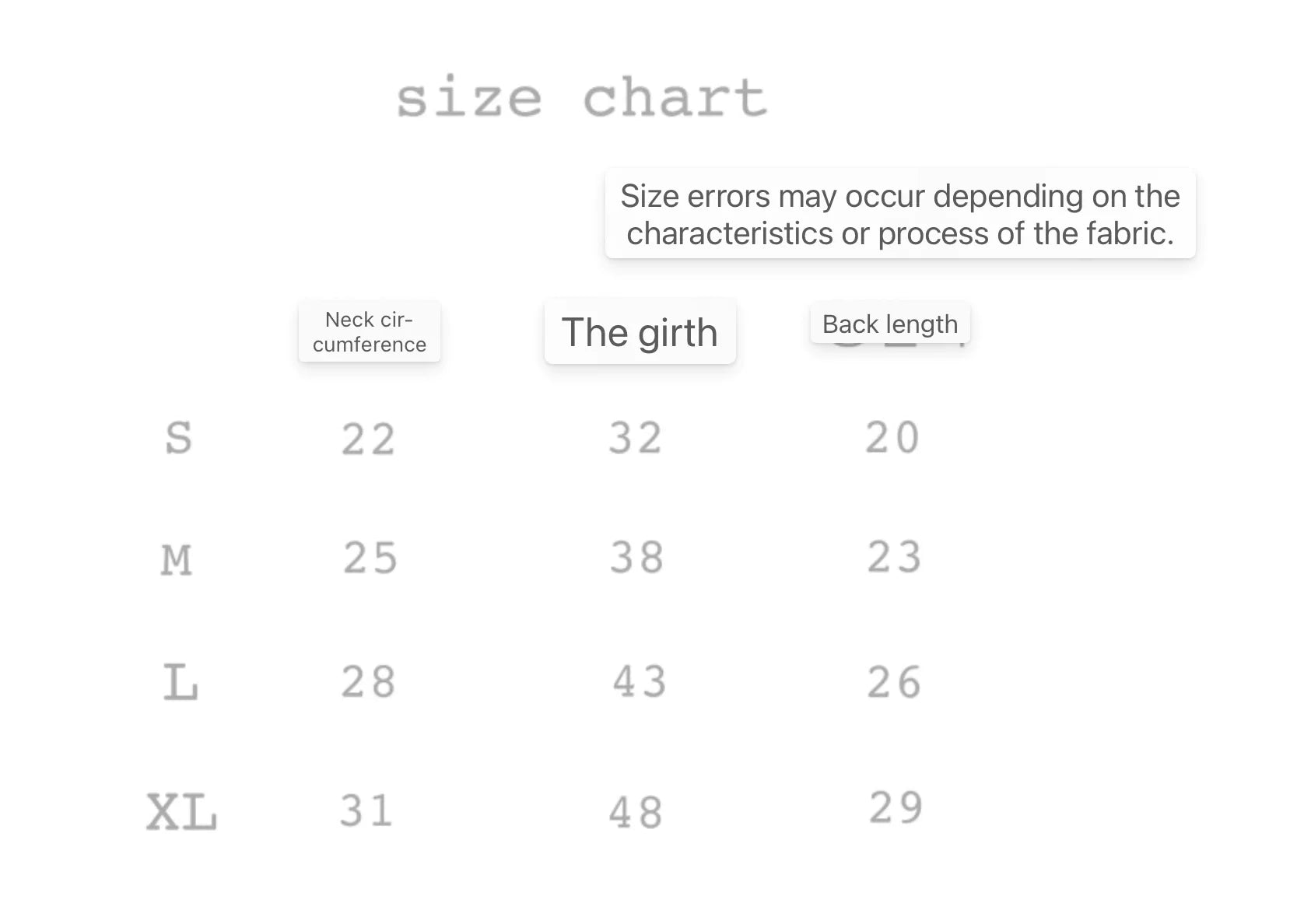Select the Neck circumference column label

370,332
